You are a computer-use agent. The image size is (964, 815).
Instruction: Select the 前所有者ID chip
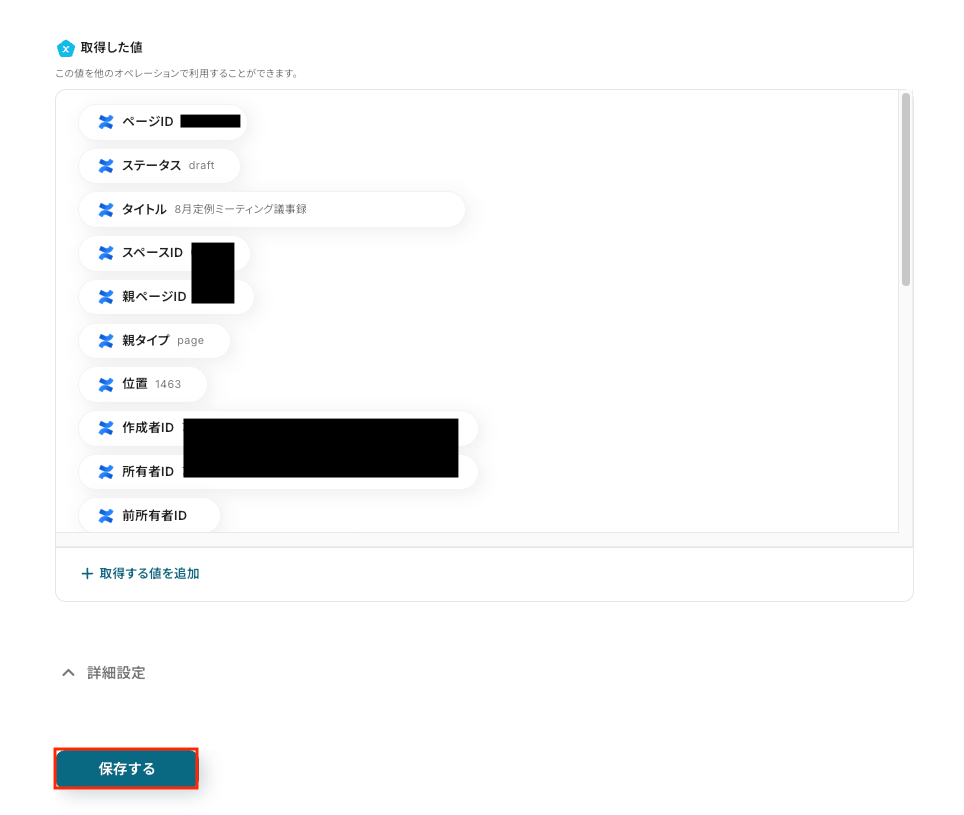(149, 516)
